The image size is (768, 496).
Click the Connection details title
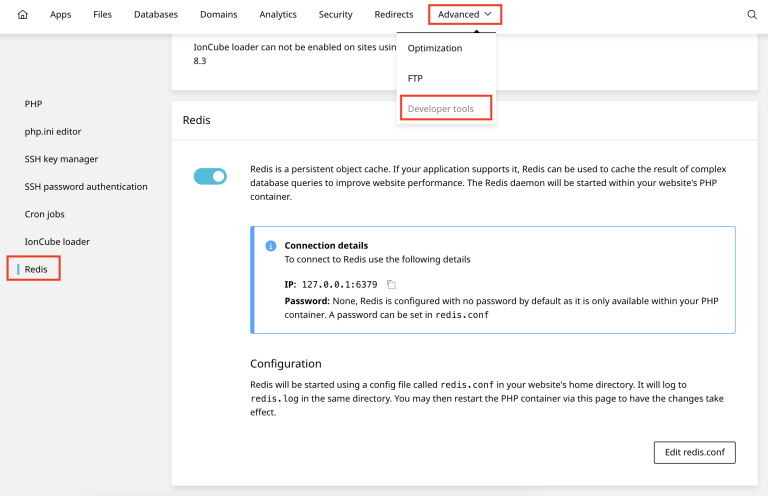[x=326, y=245]
